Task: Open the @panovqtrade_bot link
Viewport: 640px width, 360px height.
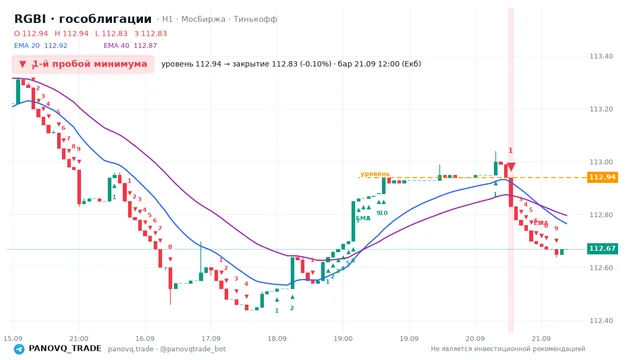Action: pyautogui.click(x=193, y=349)
